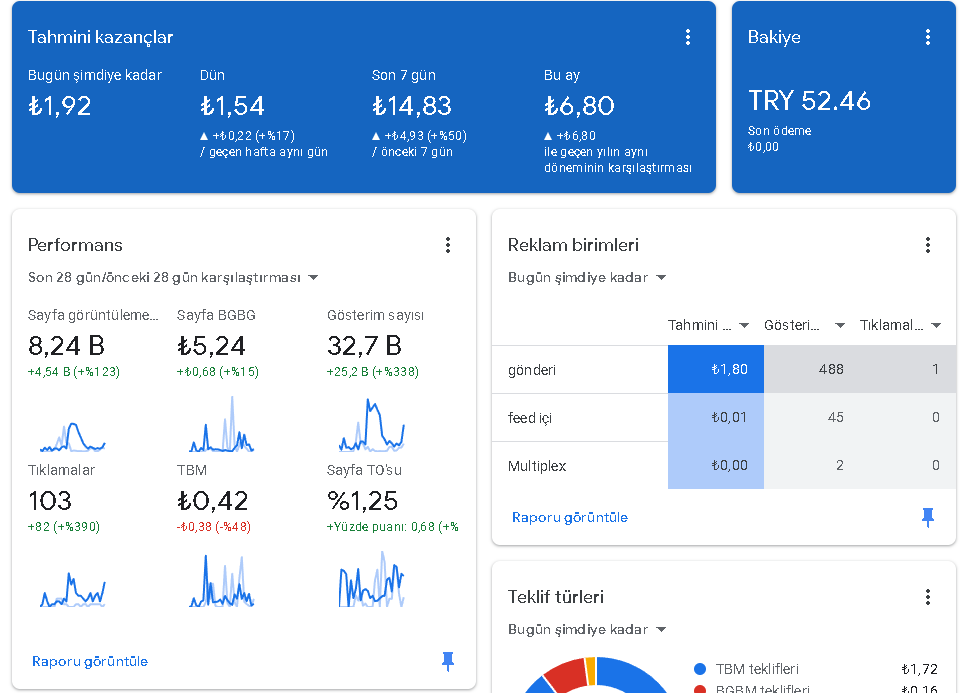The height and width of the screenshot is (693, 971).
Task: Click the blue TBM teklifleri legend dot
Action: [700, 669]
